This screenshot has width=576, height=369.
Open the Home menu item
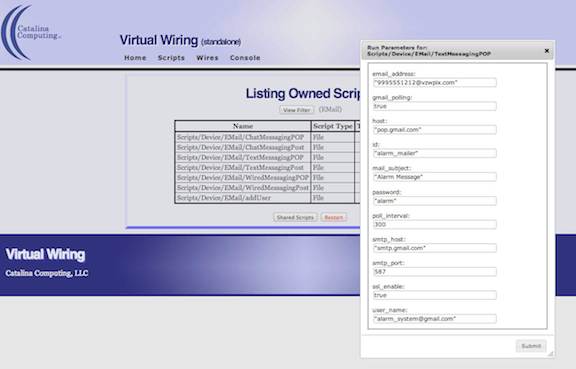pos(135,58)
